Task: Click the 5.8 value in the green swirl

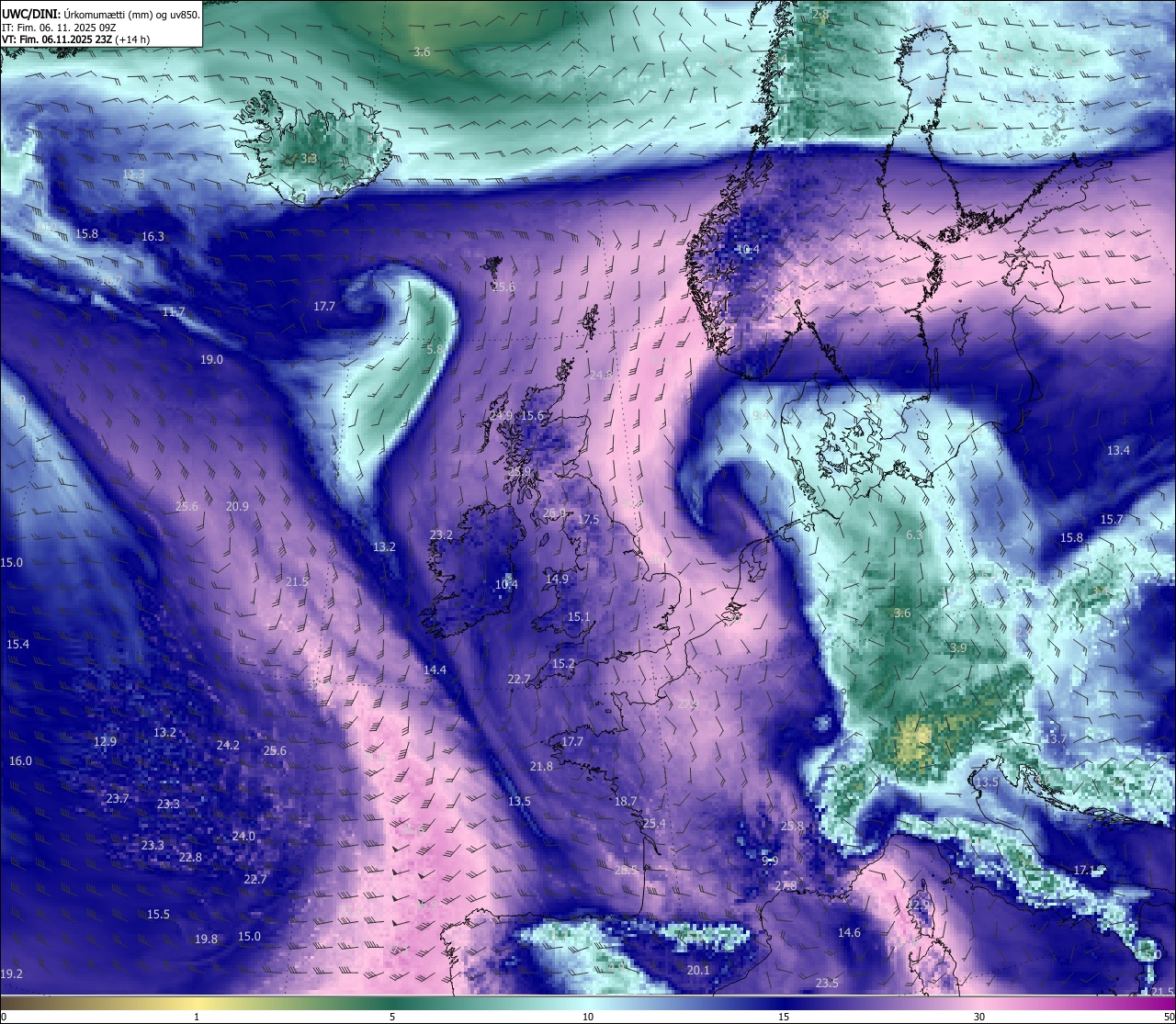Action: [435, 350]
